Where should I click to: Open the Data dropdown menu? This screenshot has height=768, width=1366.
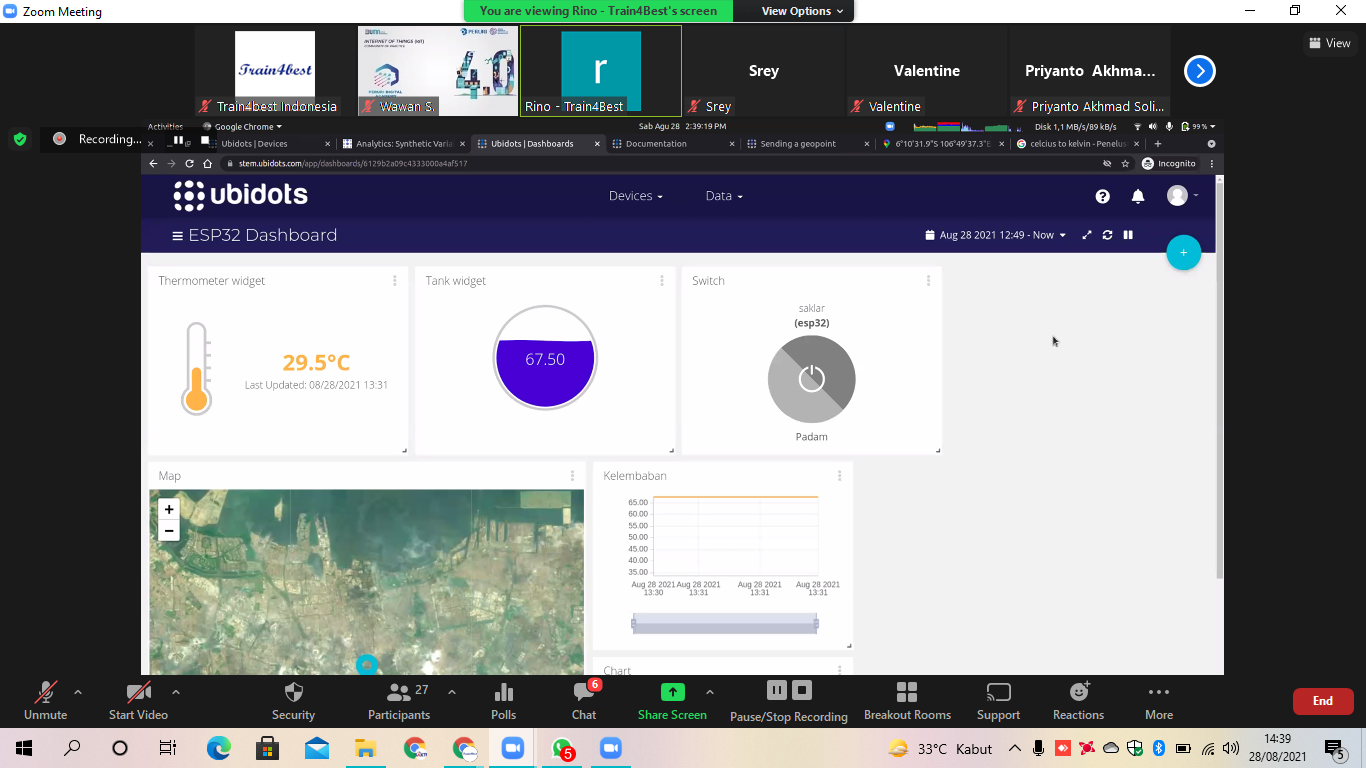(x=724, y=196)
